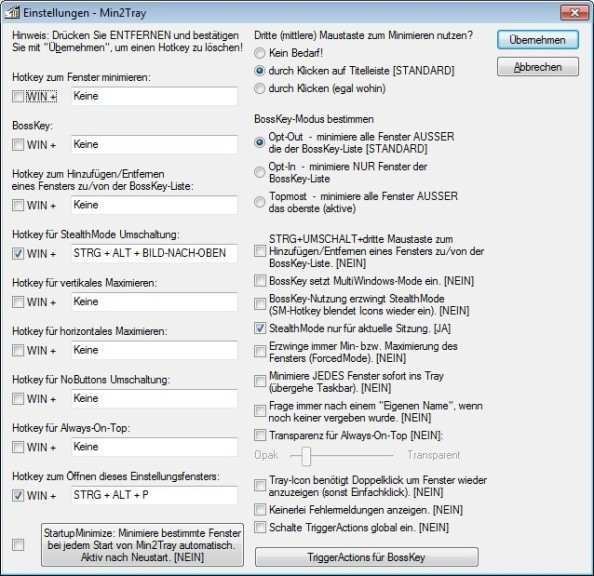
Task: Click the BossKey hotkey field
Action: 155,144
